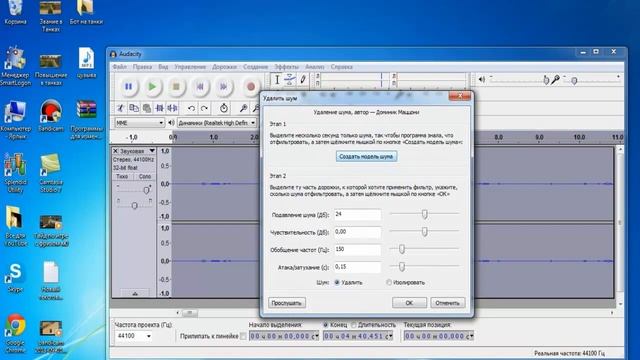This screenshot has height=360, width=640.
Task: Close the Удалить шум dialog
Action: click(460, 96)
